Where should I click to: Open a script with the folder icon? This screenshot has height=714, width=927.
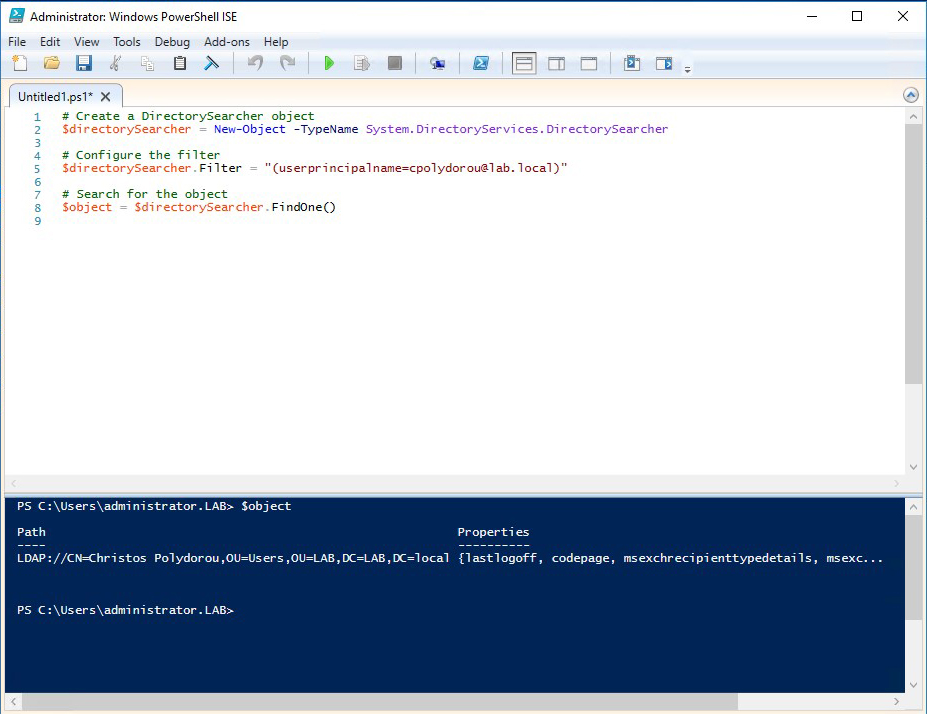tap(52, 63)
